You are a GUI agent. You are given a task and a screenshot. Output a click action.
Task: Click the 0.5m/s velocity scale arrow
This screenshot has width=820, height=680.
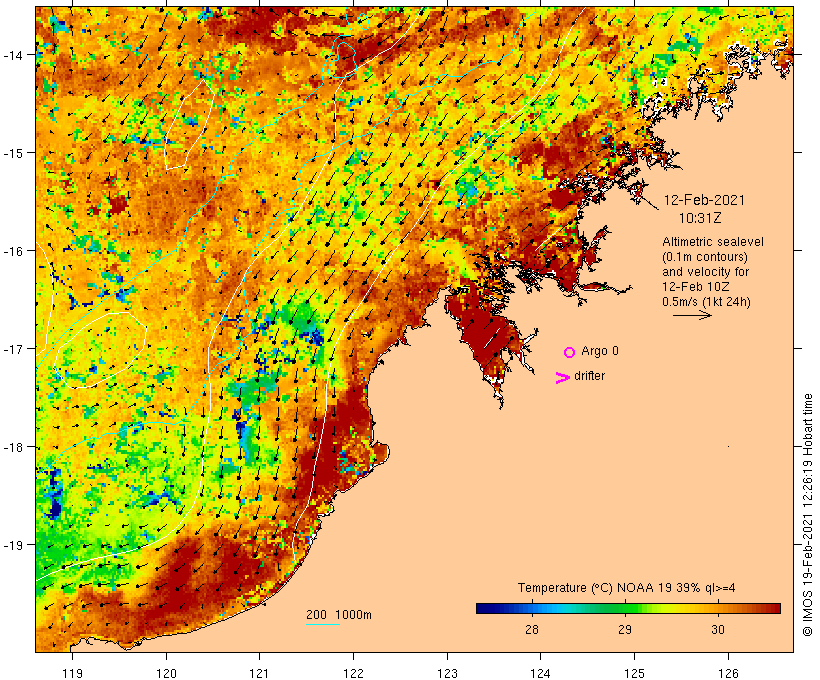click(692, 315)
